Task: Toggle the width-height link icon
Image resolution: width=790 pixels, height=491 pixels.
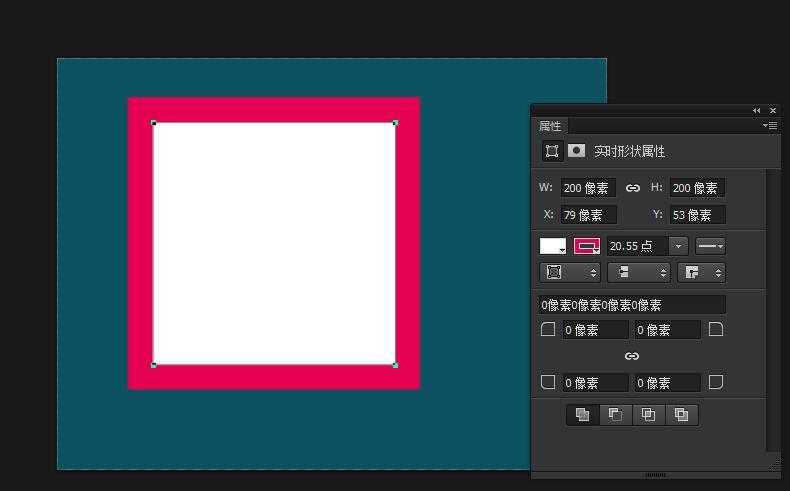Action: coord(632,188)
